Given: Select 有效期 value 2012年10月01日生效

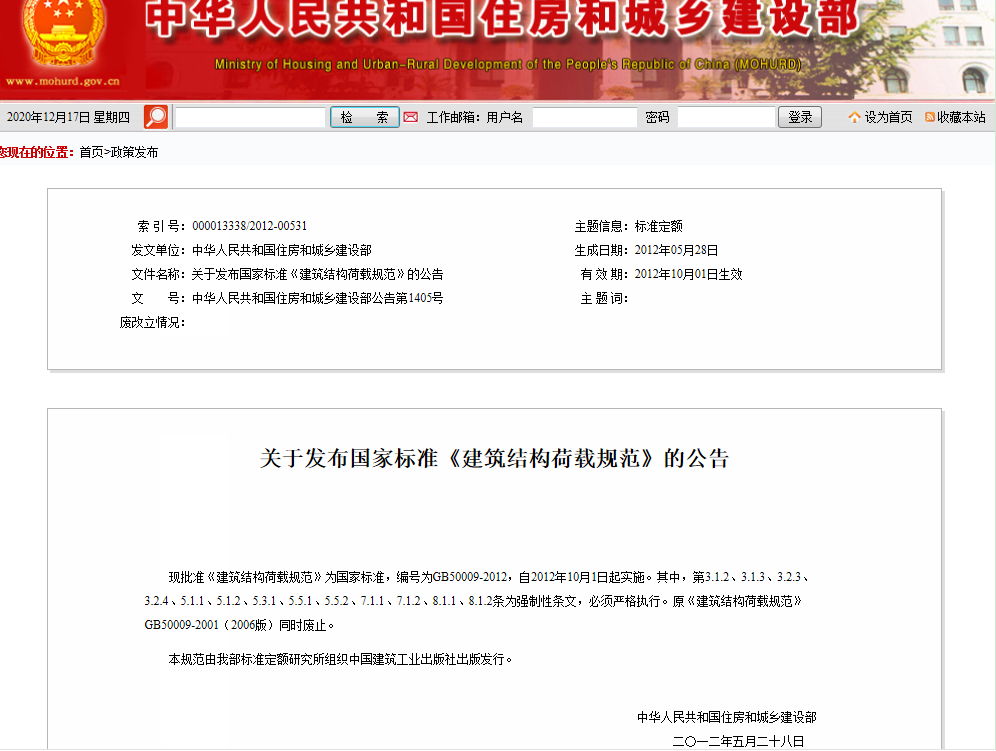Looking at the screenshot, I should point(689,274).
